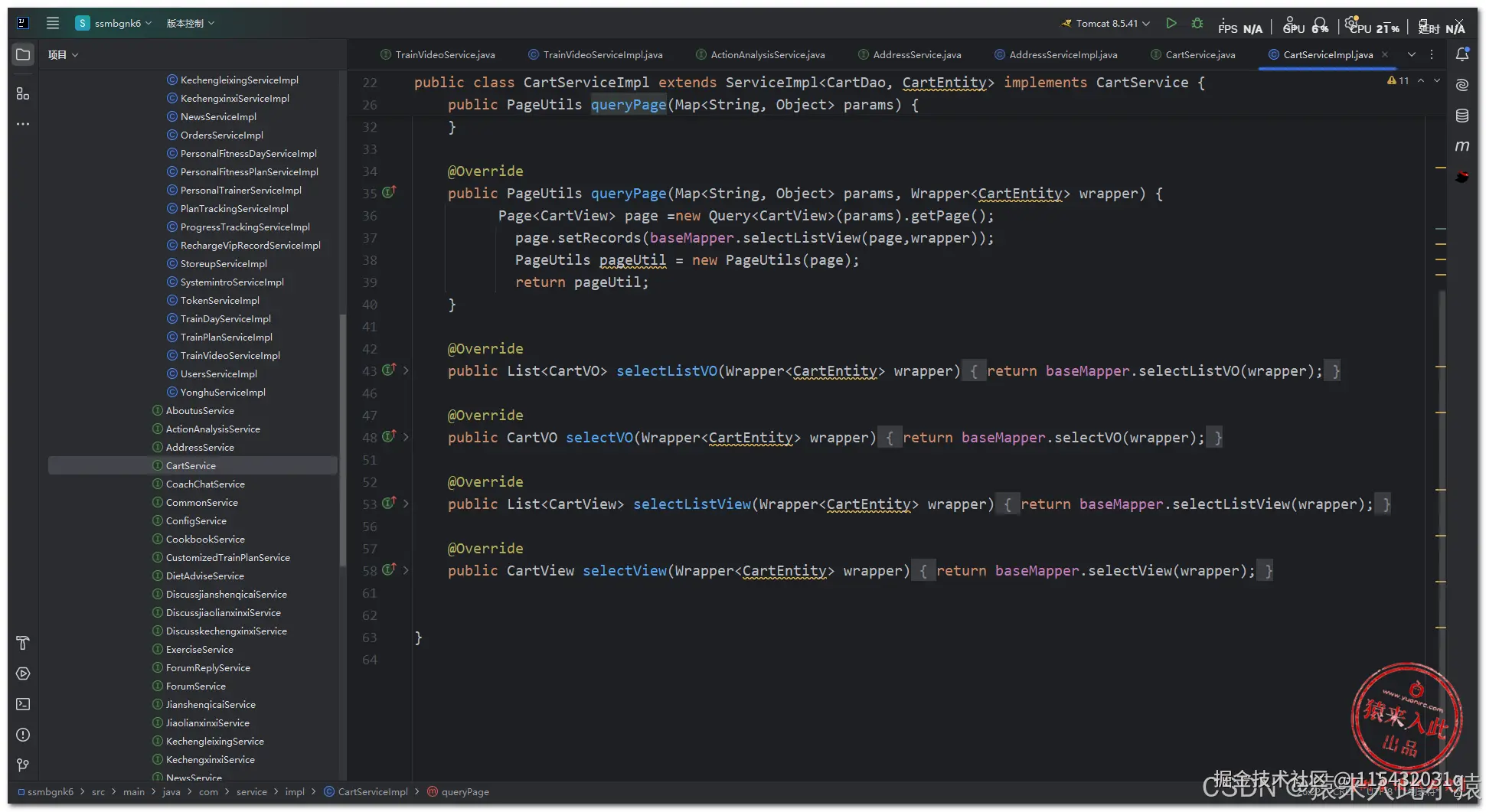Open the AI assistant spiral icon
The image size is (1486, 812).
coord(1462,85)
